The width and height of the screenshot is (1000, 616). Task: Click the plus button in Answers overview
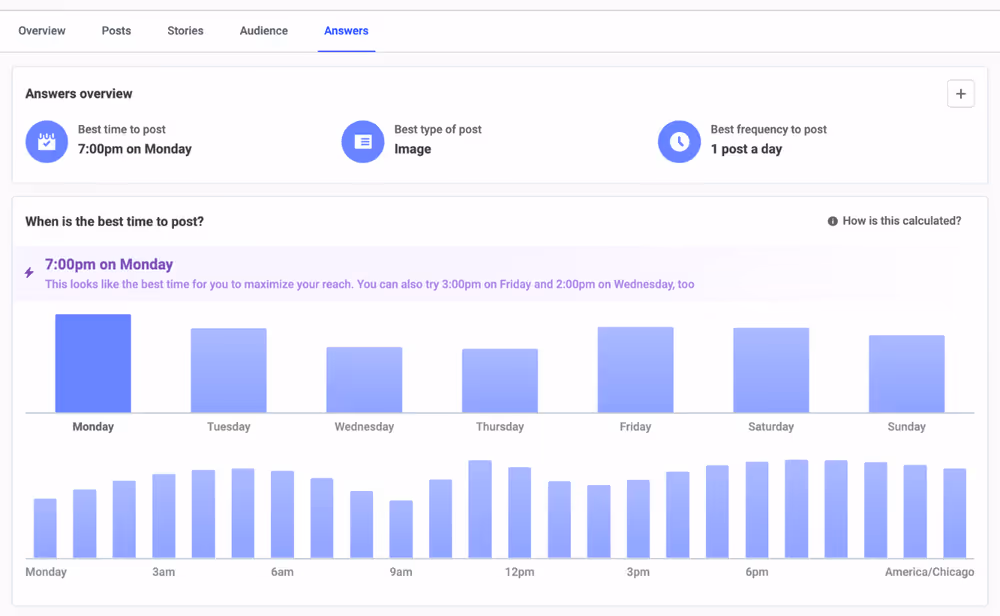960,94
